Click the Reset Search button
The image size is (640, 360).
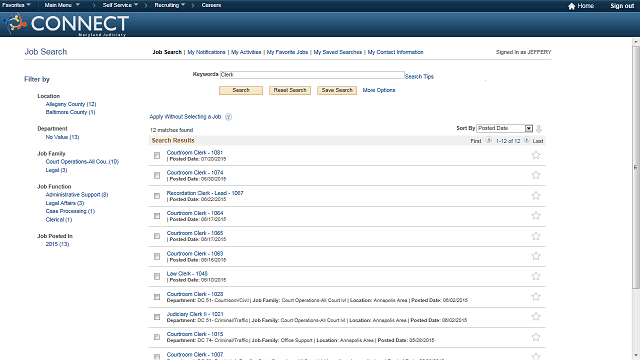290,90
